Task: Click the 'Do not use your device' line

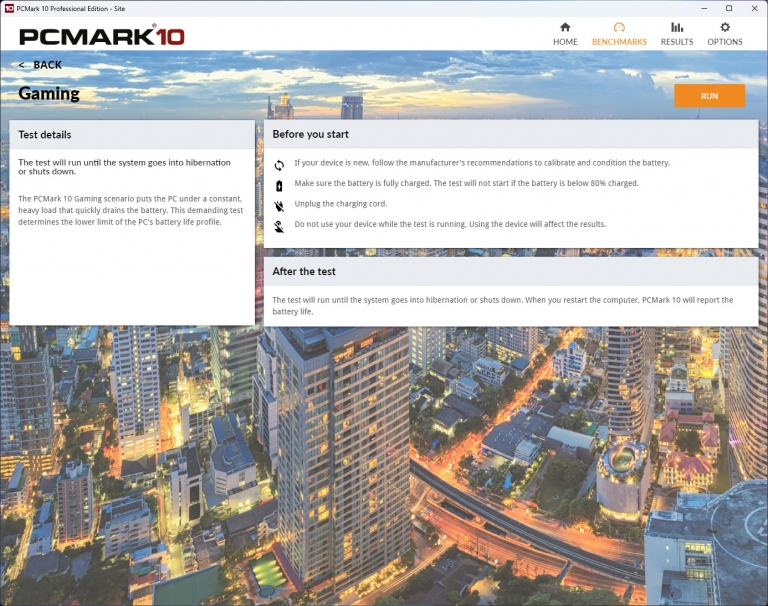Action: tap(450, 224)
